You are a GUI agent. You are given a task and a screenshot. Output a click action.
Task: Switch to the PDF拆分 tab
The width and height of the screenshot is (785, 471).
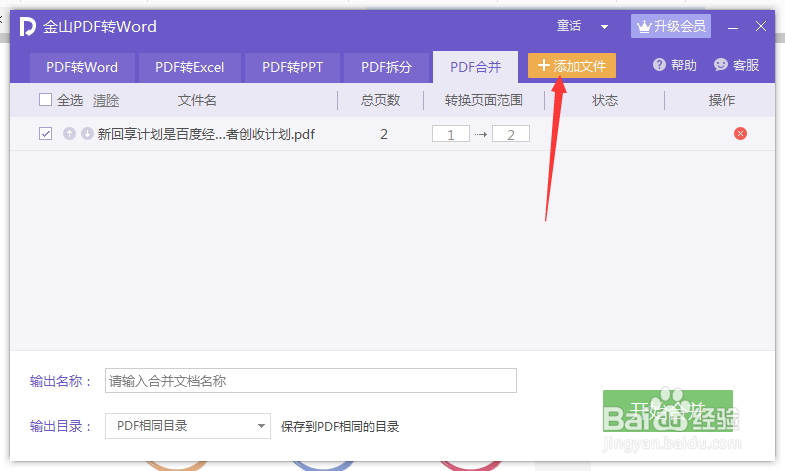(x=386, y=67)
